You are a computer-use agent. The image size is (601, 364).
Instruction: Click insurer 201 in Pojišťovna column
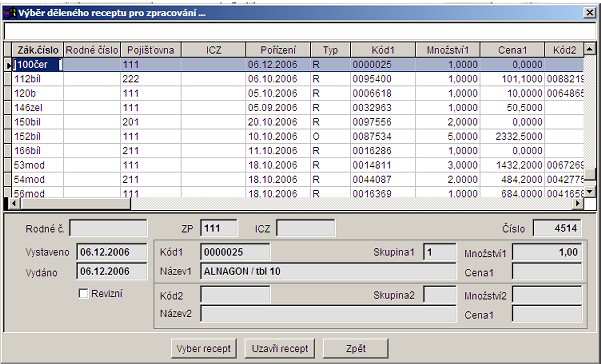(x=131, y=122)
